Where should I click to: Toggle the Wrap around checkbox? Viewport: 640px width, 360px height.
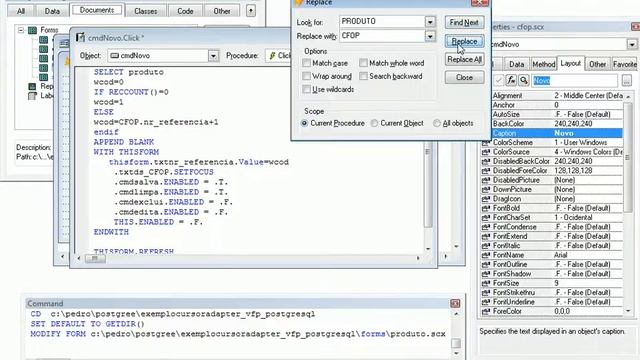tap(307, 76)
